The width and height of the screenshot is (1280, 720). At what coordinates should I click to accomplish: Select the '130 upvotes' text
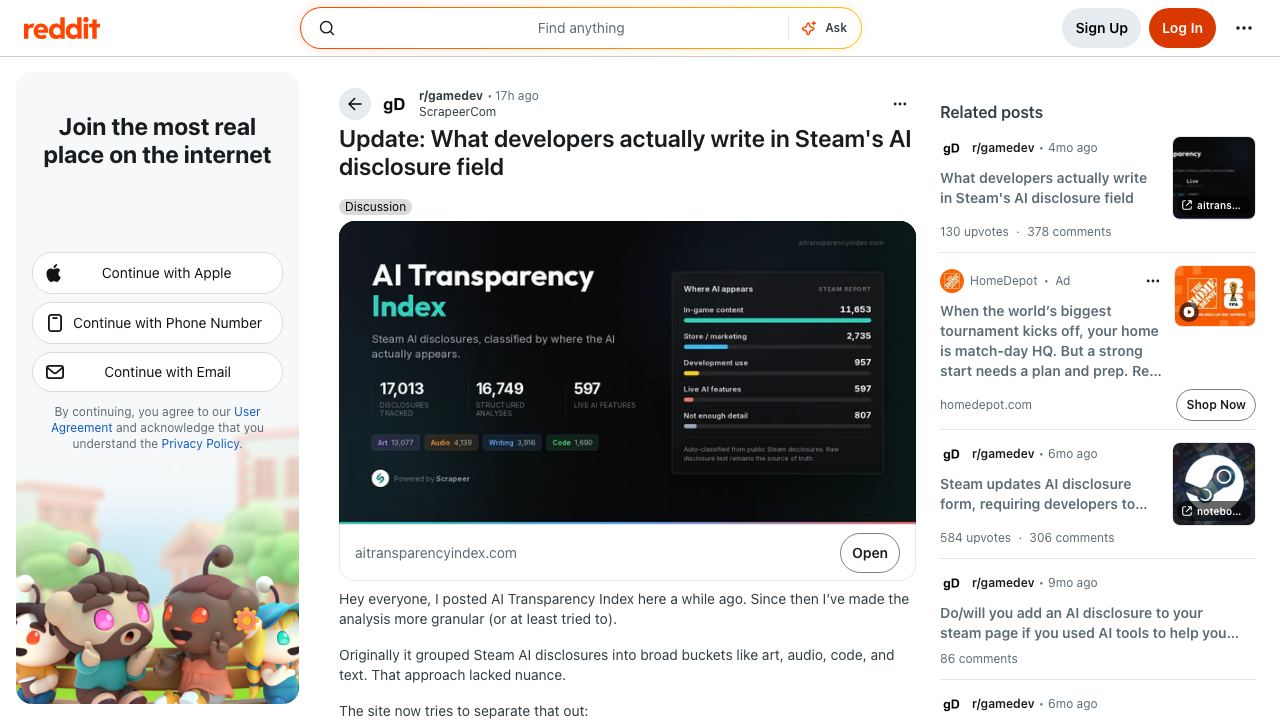(974, 232)
